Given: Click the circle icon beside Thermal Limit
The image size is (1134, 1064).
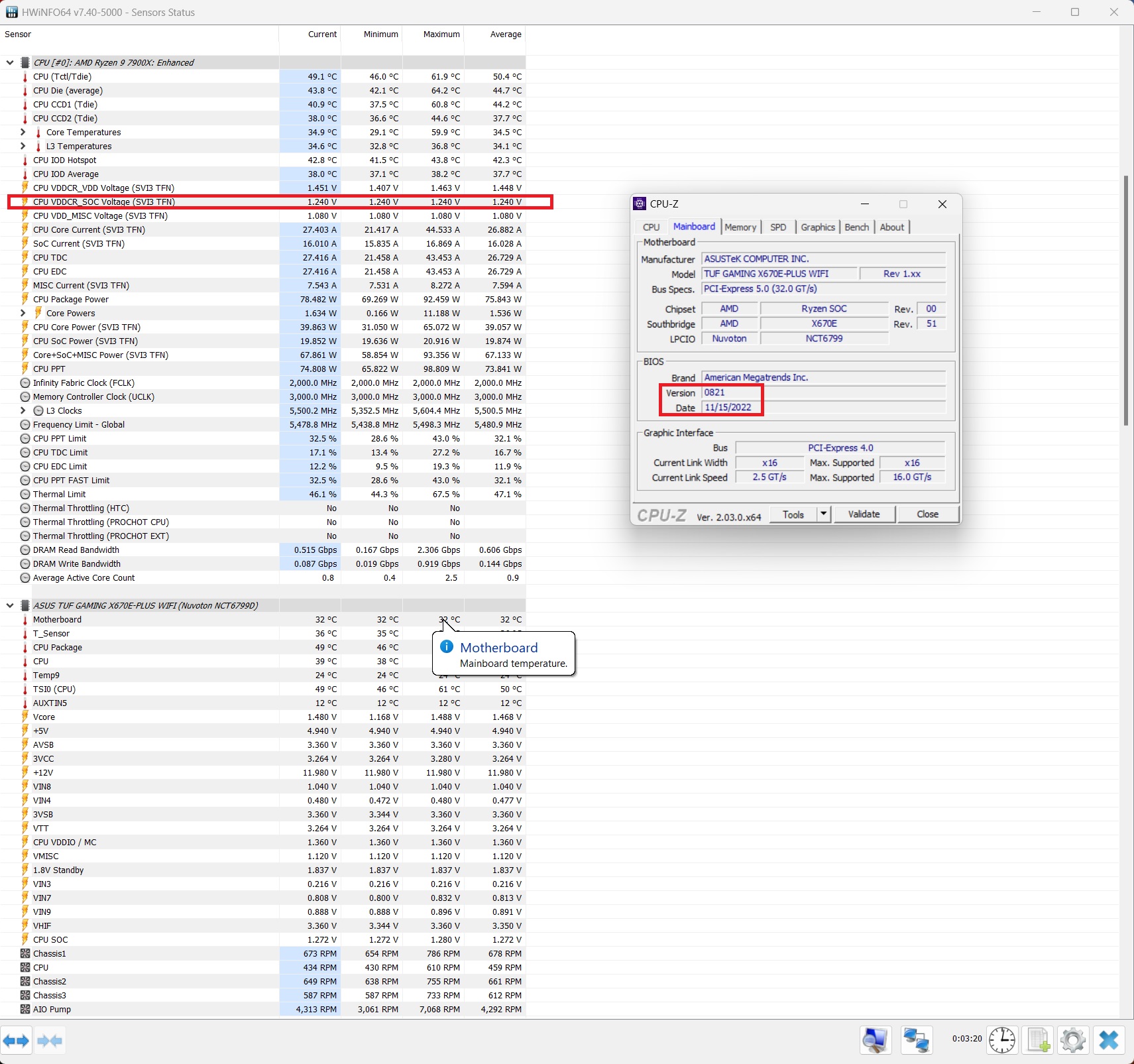Looking at the screenshot, I should [25, 494].
